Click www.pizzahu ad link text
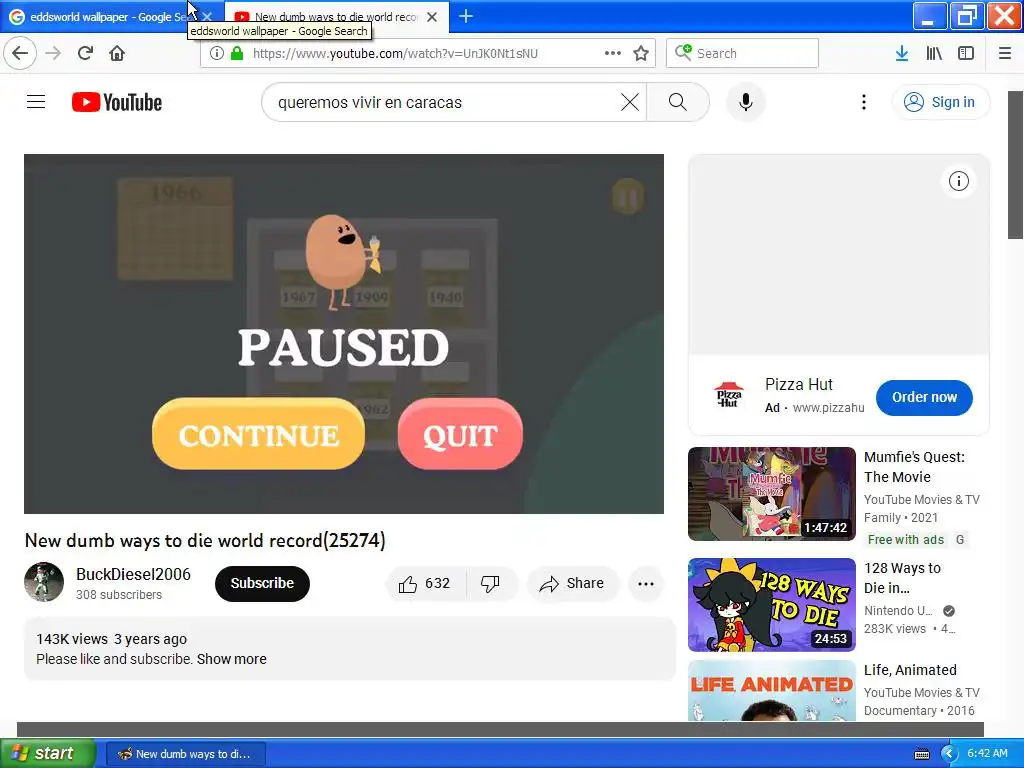1024x768 pixels. click(828, 408)
